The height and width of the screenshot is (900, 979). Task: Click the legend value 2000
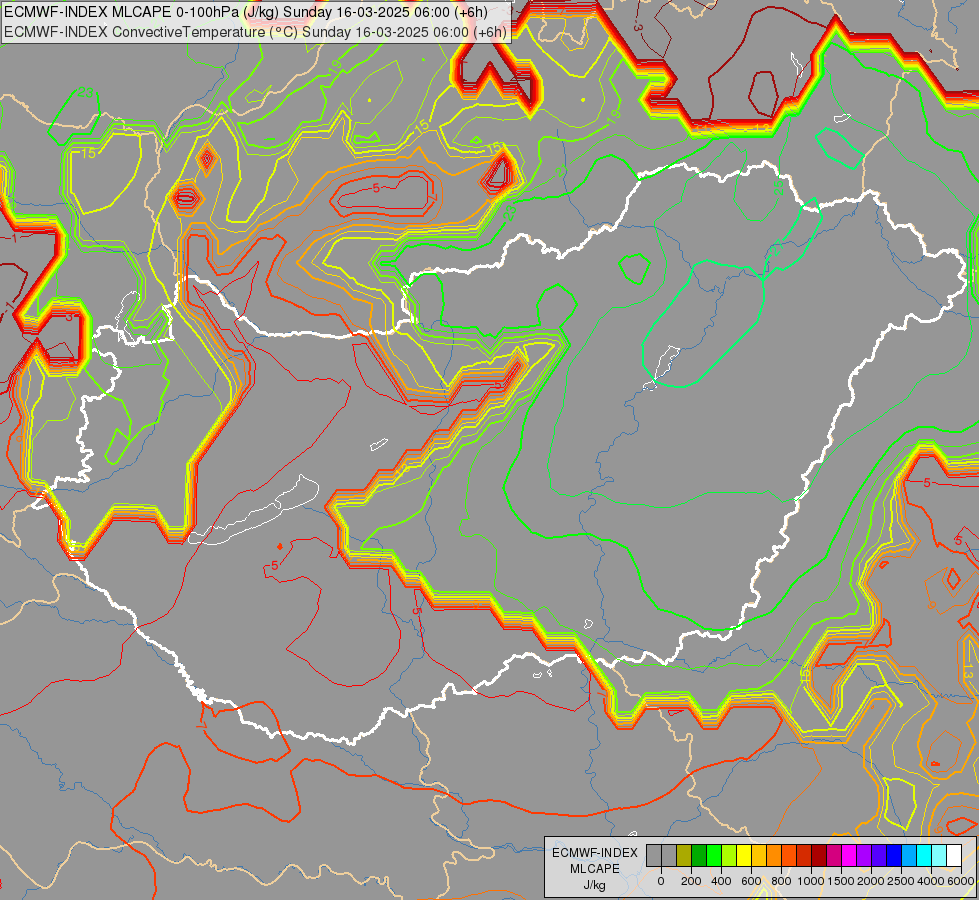tap(871, 881)
